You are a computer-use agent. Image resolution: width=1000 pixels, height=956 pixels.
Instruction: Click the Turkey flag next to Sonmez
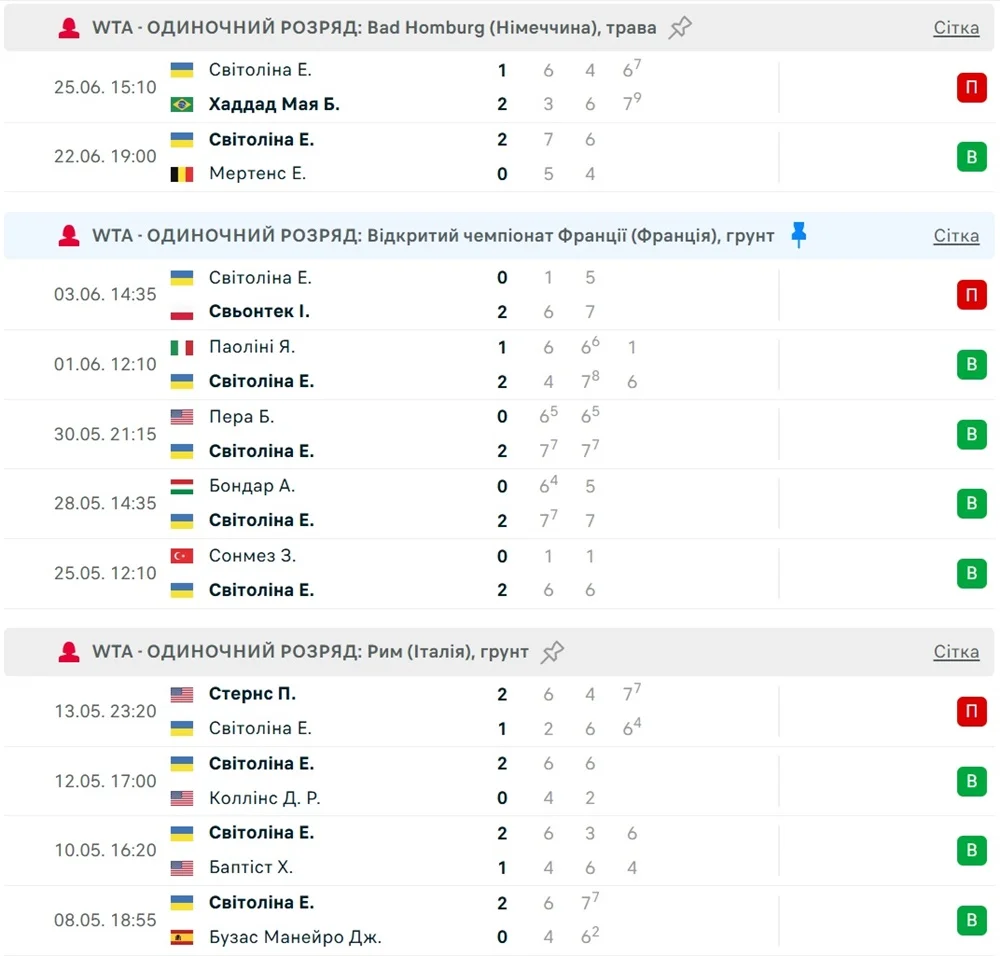tap(182, 556)
